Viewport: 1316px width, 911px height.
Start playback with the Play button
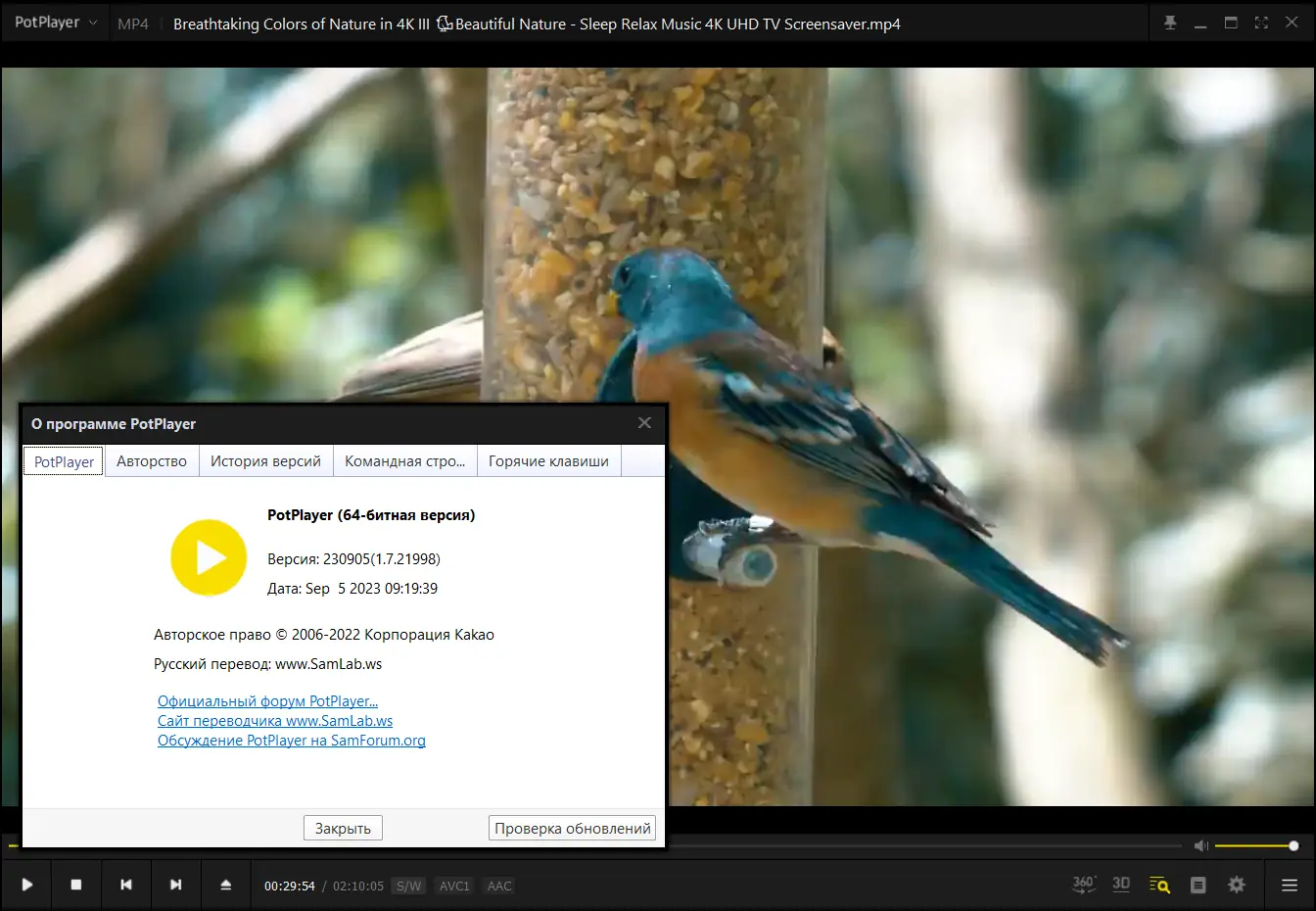(27, 886)
